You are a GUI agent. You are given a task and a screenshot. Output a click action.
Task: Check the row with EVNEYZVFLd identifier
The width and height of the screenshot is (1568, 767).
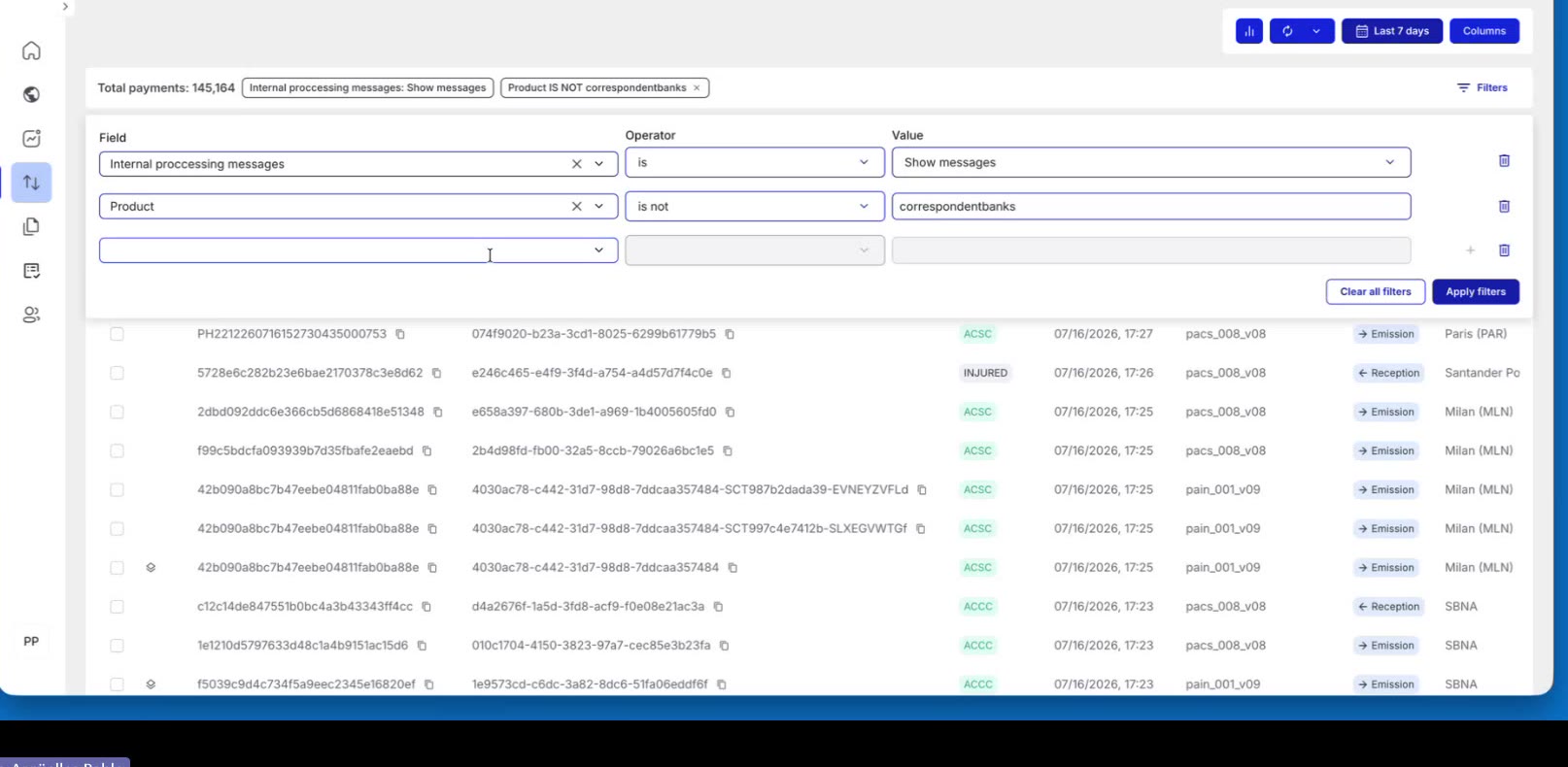[x=117, y=489]
